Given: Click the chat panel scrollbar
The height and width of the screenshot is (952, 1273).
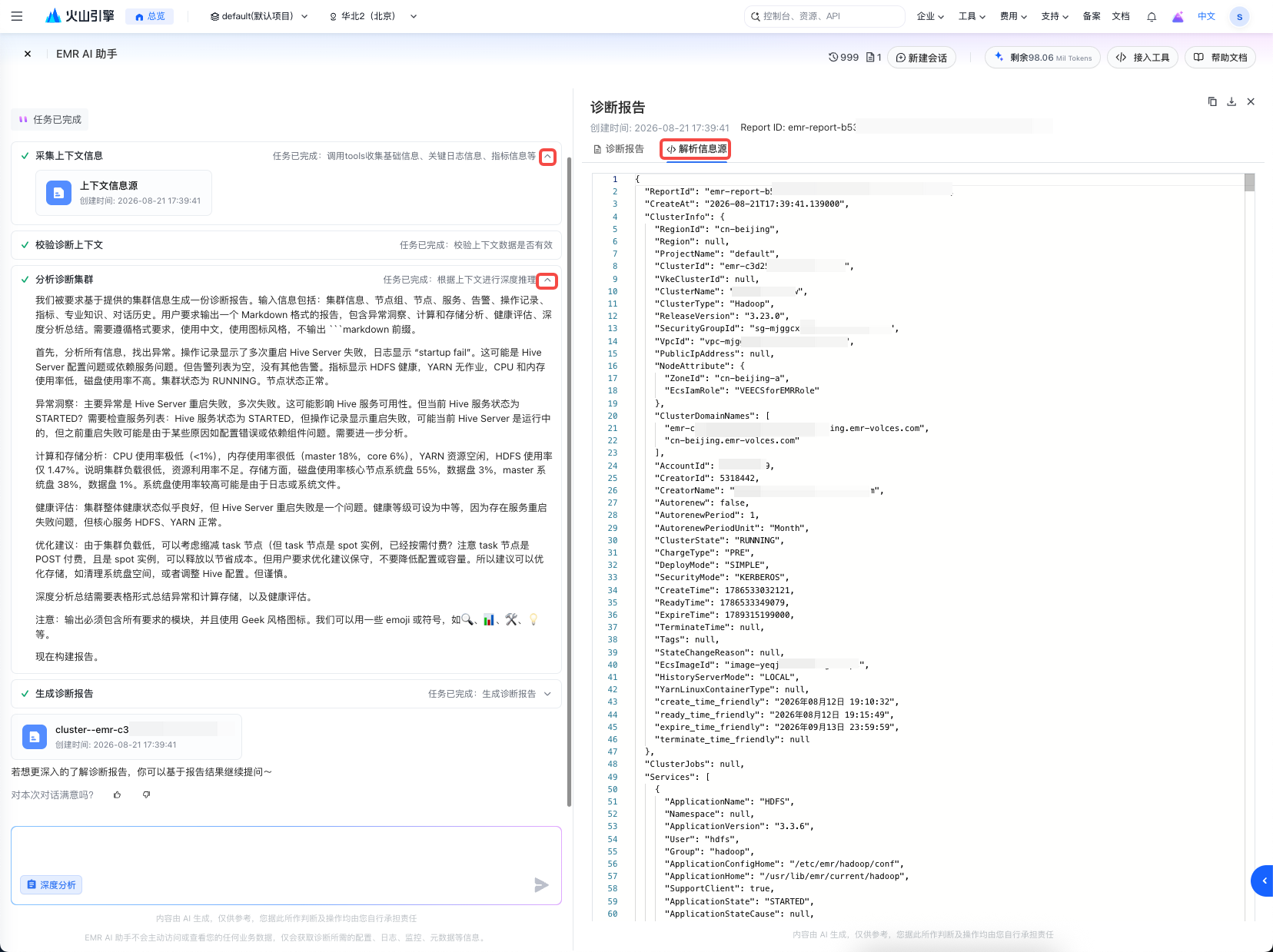Looking at the screenshot, I should 569,482.
